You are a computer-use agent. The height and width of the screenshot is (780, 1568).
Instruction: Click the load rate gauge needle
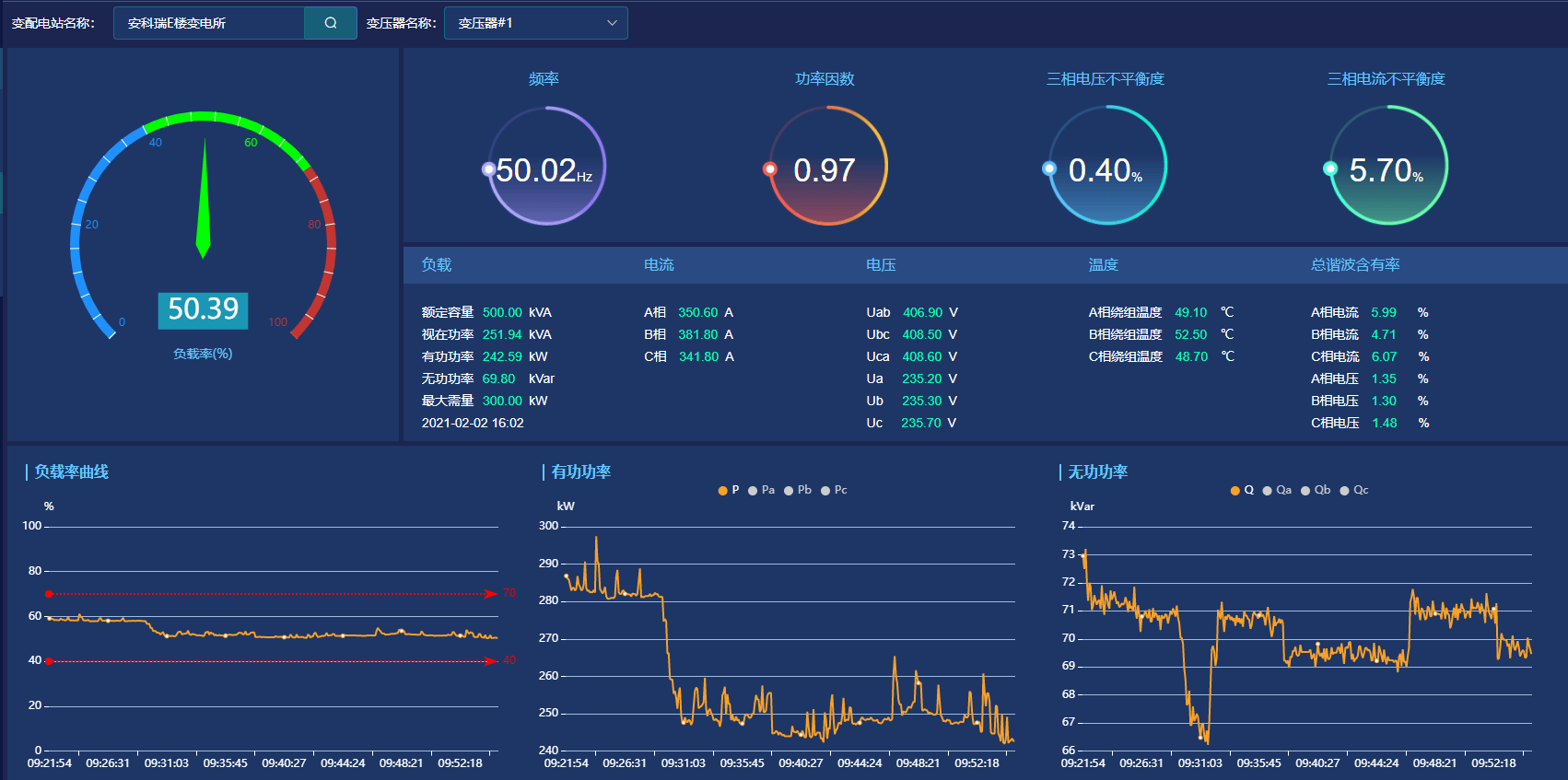coord(204,198)
